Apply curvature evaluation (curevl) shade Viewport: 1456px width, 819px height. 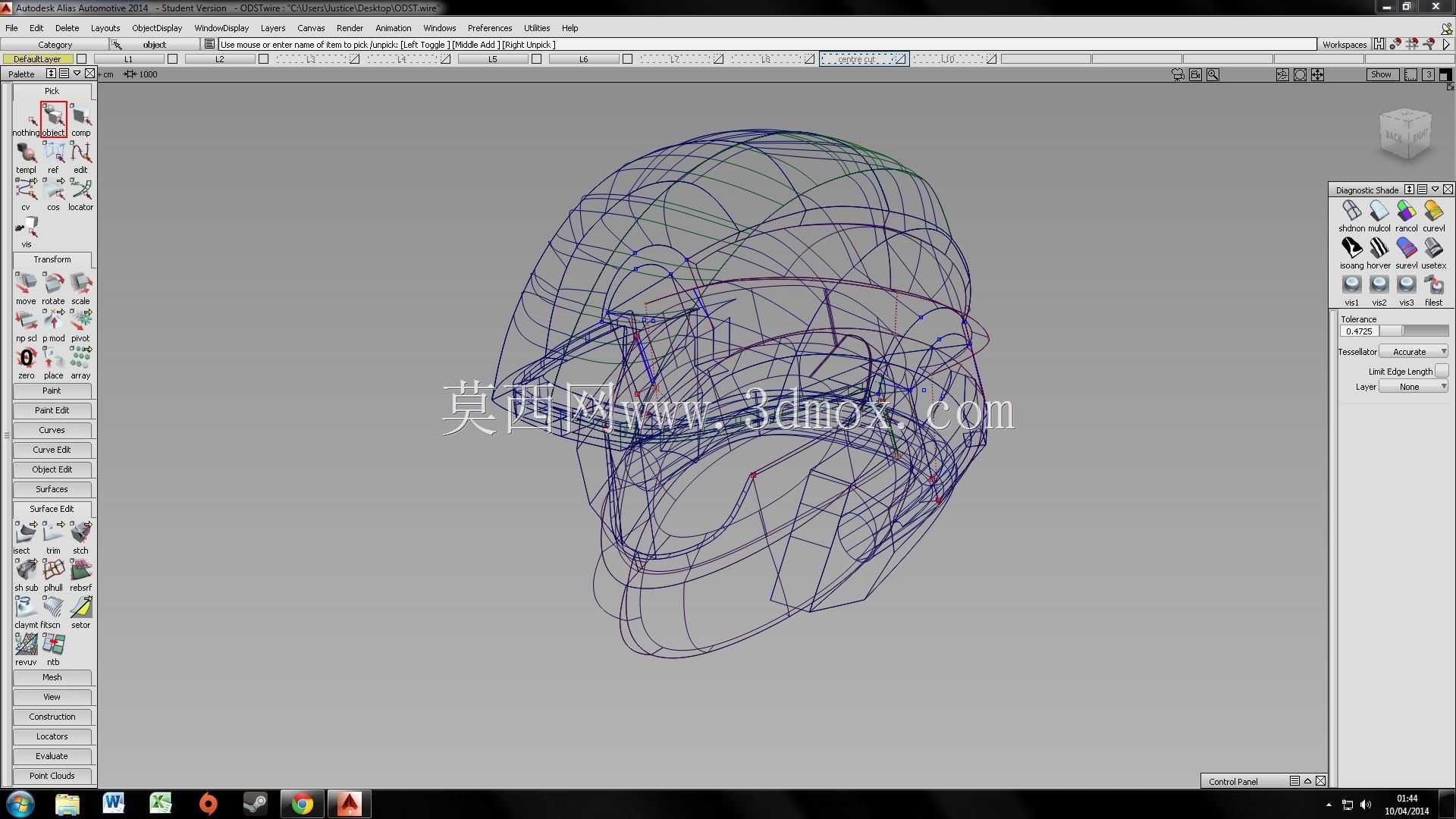click(x=1433, y=215)
